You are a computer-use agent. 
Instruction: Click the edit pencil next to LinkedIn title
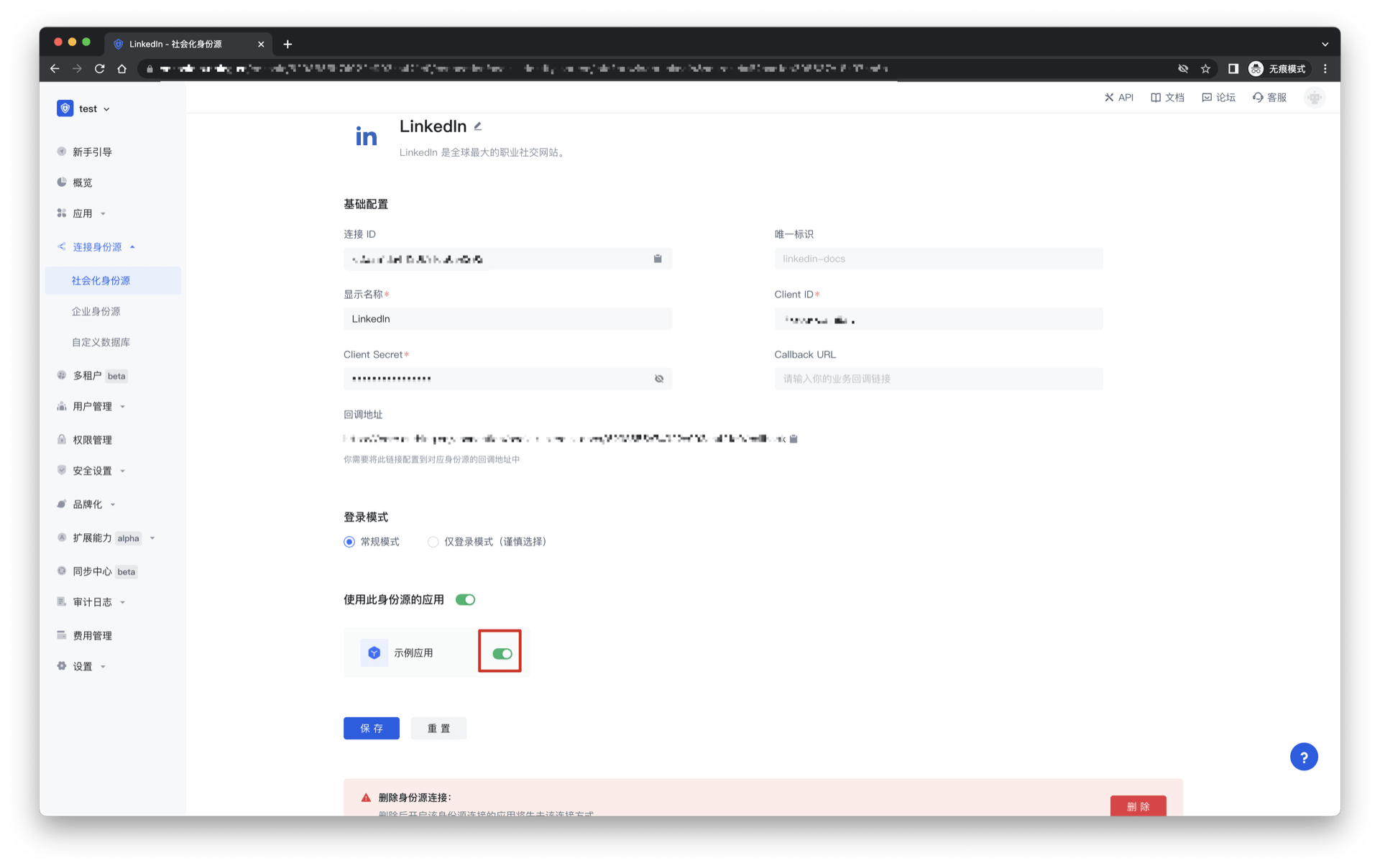(478, 126)
